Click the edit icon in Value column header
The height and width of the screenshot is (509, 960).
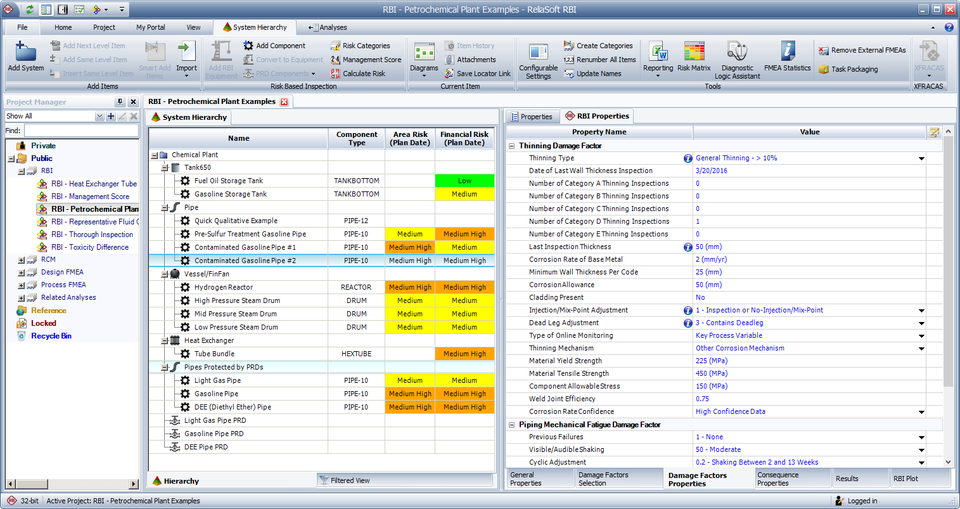pyautogui.click(x=934, y=132)
